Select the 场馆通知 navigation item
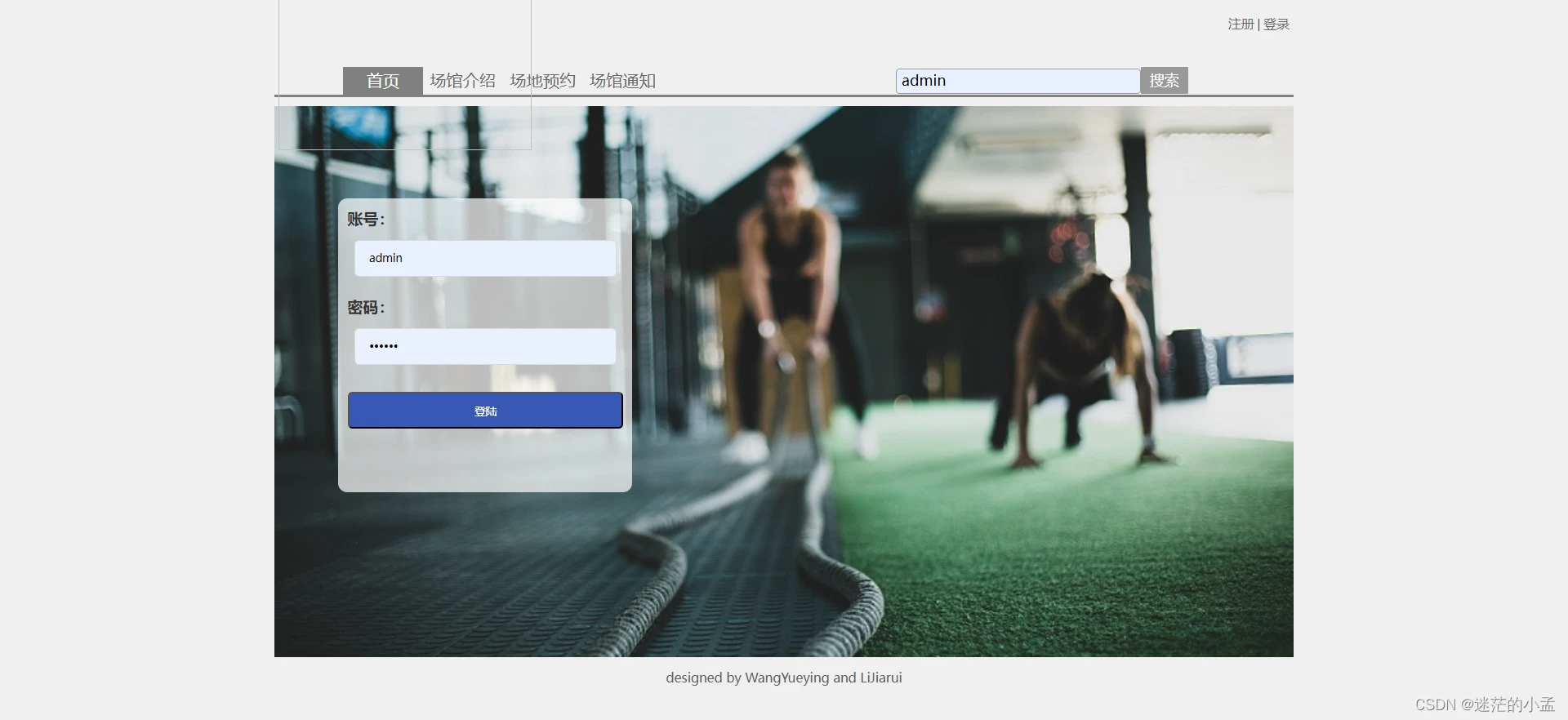This screenshot has height=720, width=1568. pos(622,81)
